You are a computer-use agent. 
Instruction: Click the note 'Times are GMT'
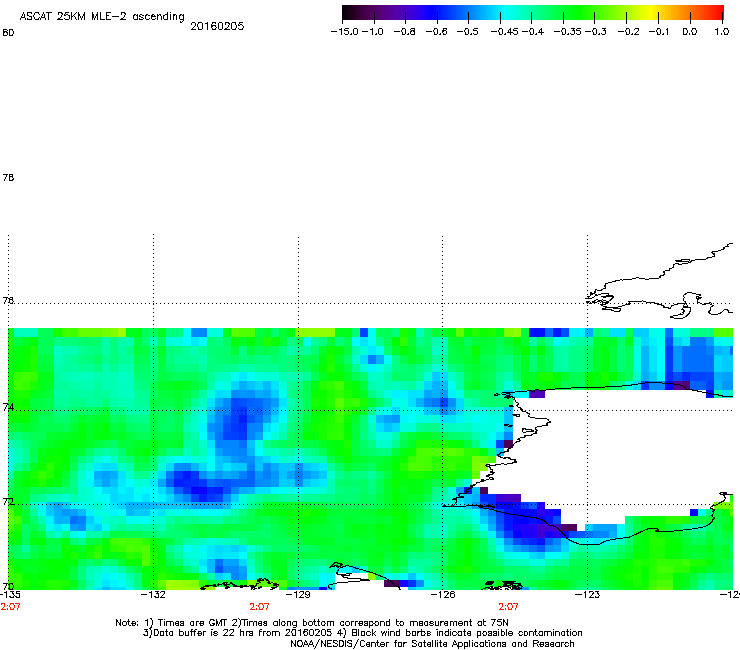coord(193,623)
